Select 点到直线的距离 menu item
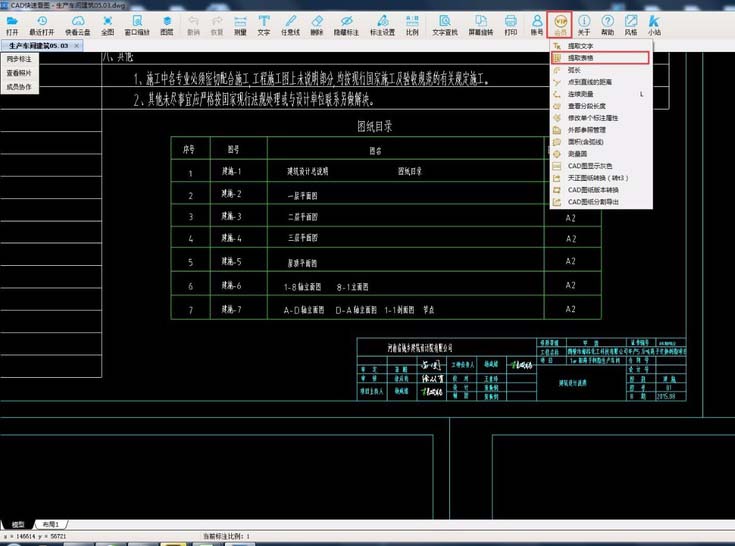 [x=601, y=82]
